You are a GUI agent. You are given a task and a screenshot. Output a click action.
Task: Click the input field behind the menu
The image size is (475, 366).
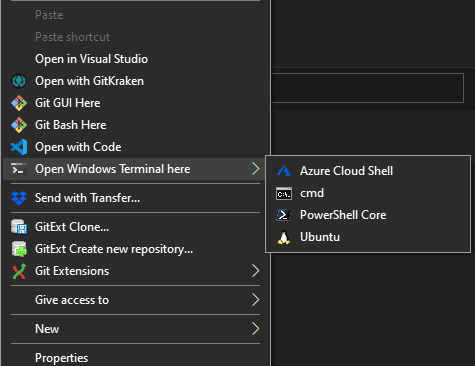(367, 88)
